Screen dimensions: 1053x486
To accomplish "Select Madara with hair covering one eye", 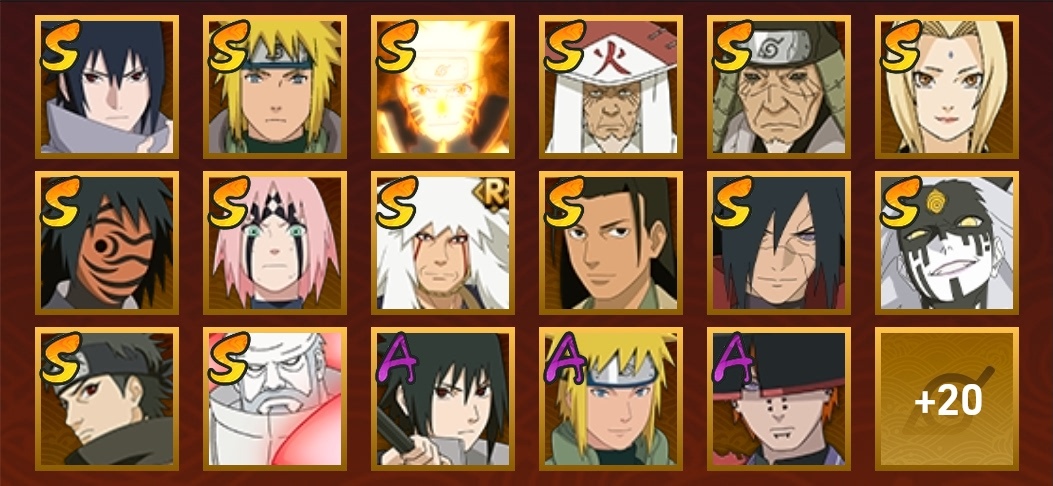I will click(x=778, y=242).
